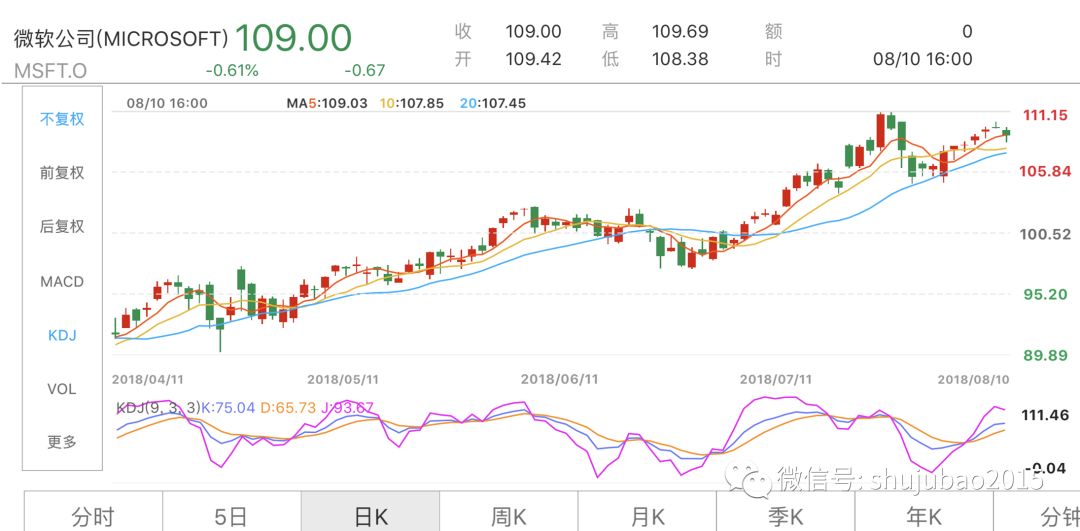Click date axis label 2018/08/10

tap(974, 379)
